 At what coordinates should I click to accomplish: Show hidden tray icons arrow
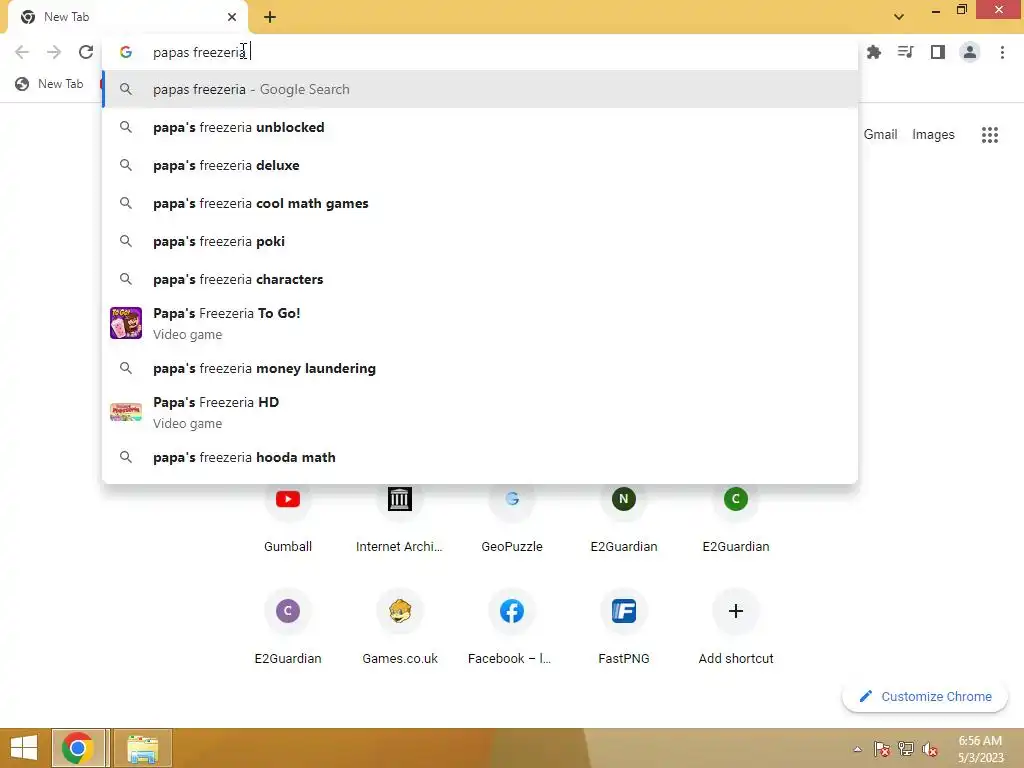coord(857,749)
